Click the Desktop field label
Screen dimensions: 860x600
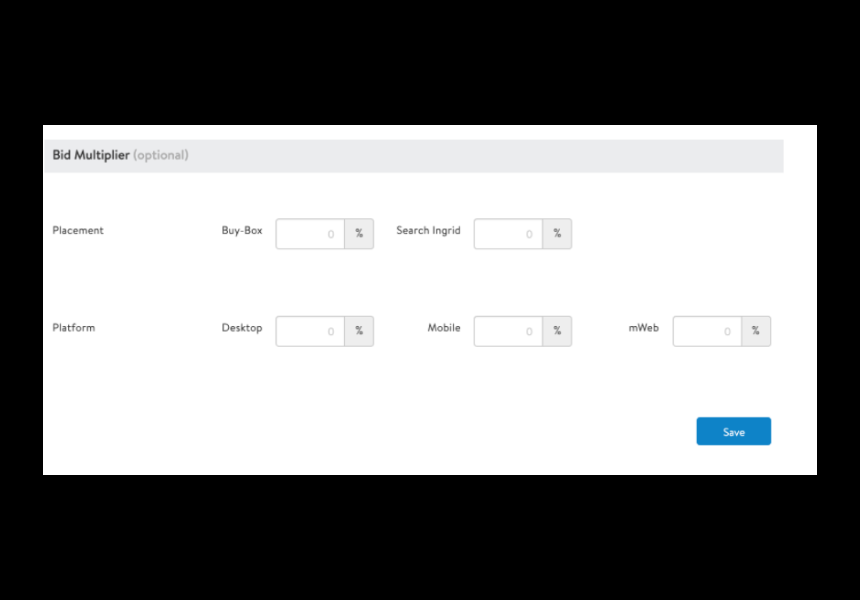(x=242, y=328)
